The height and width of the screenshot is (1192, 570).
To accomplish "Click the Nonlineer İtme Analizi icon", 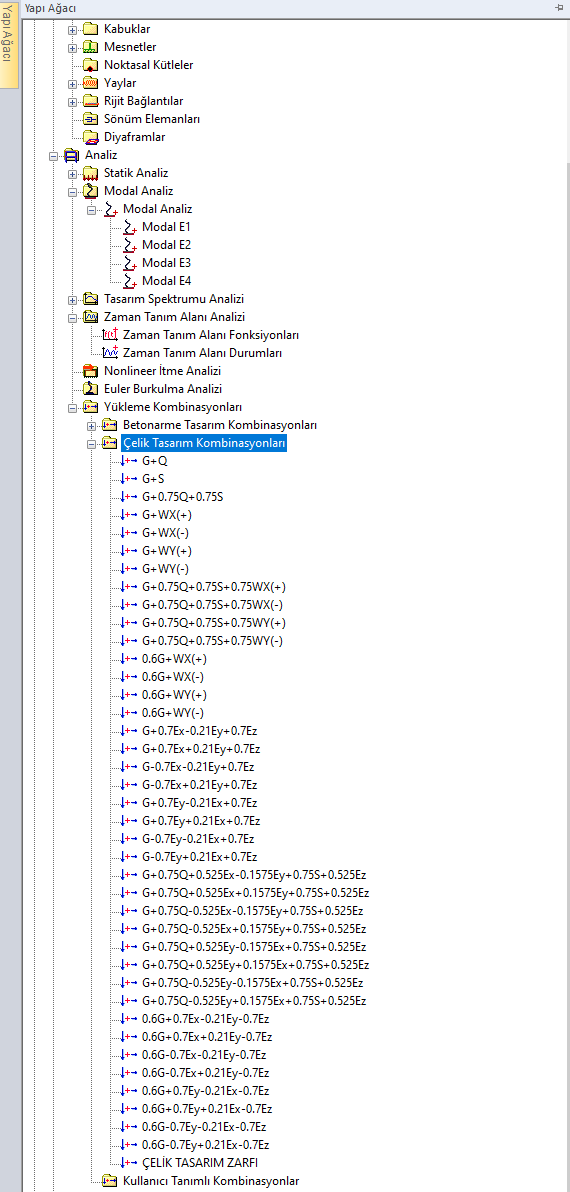I will [91, 371].
